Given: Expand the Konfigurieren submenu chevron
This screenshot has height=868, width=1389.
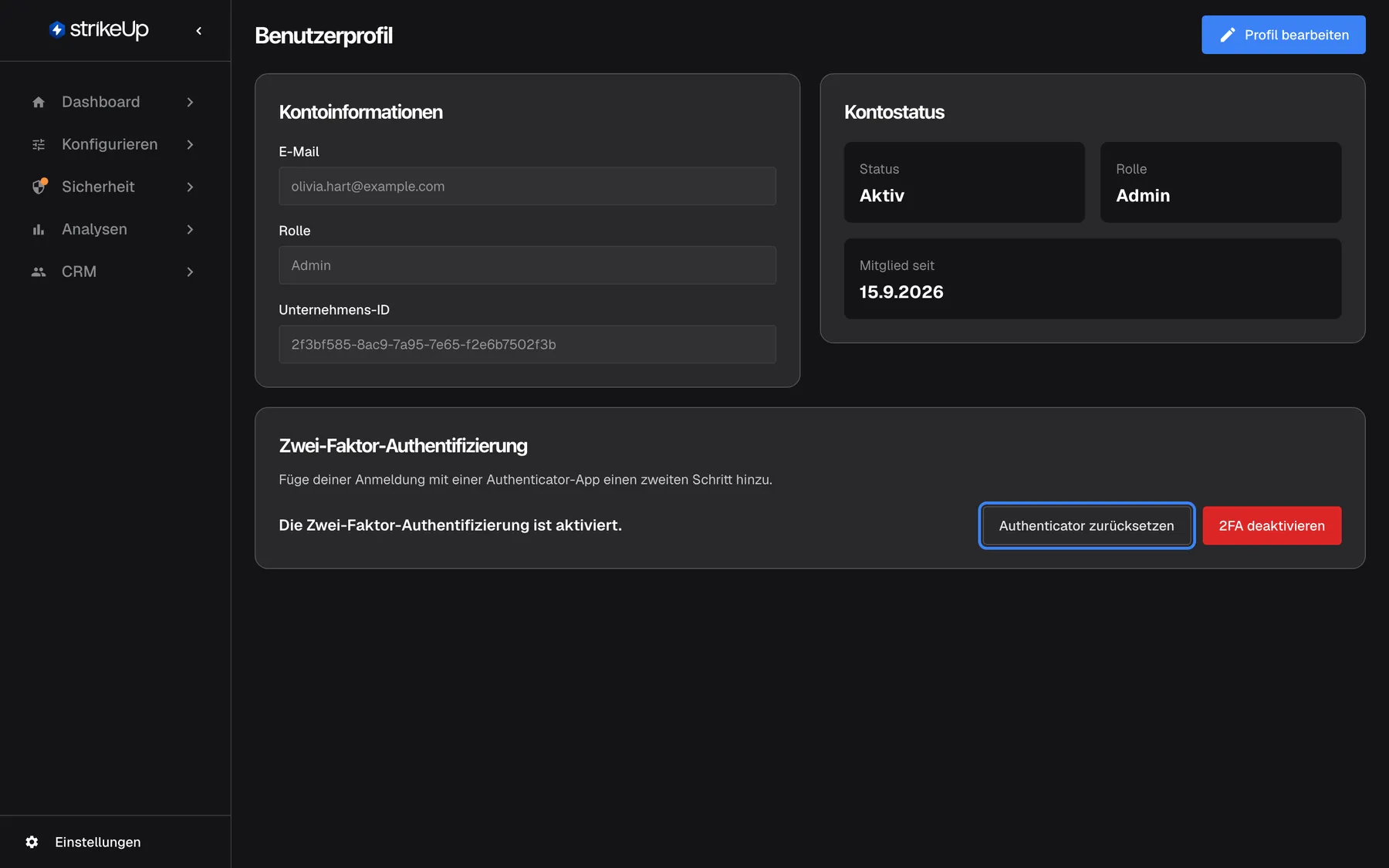Looking at the screenshot, I should point(190,144).
